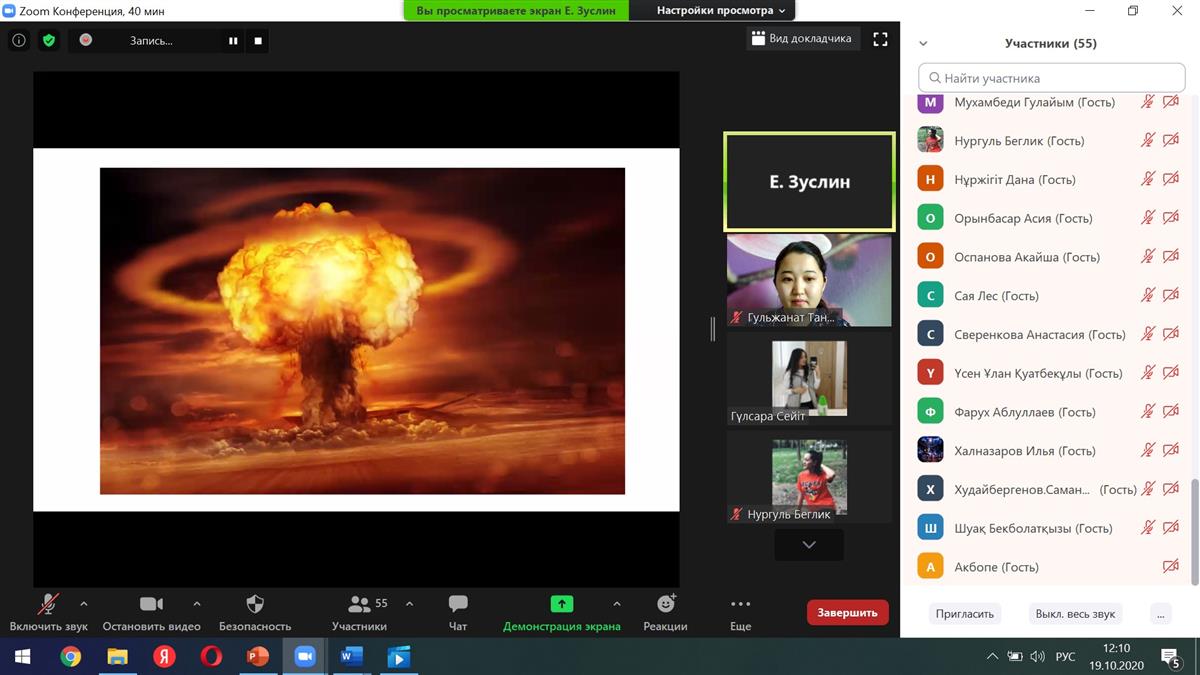
Task: Open the Security shield options
Action: (x=255, y=611)
